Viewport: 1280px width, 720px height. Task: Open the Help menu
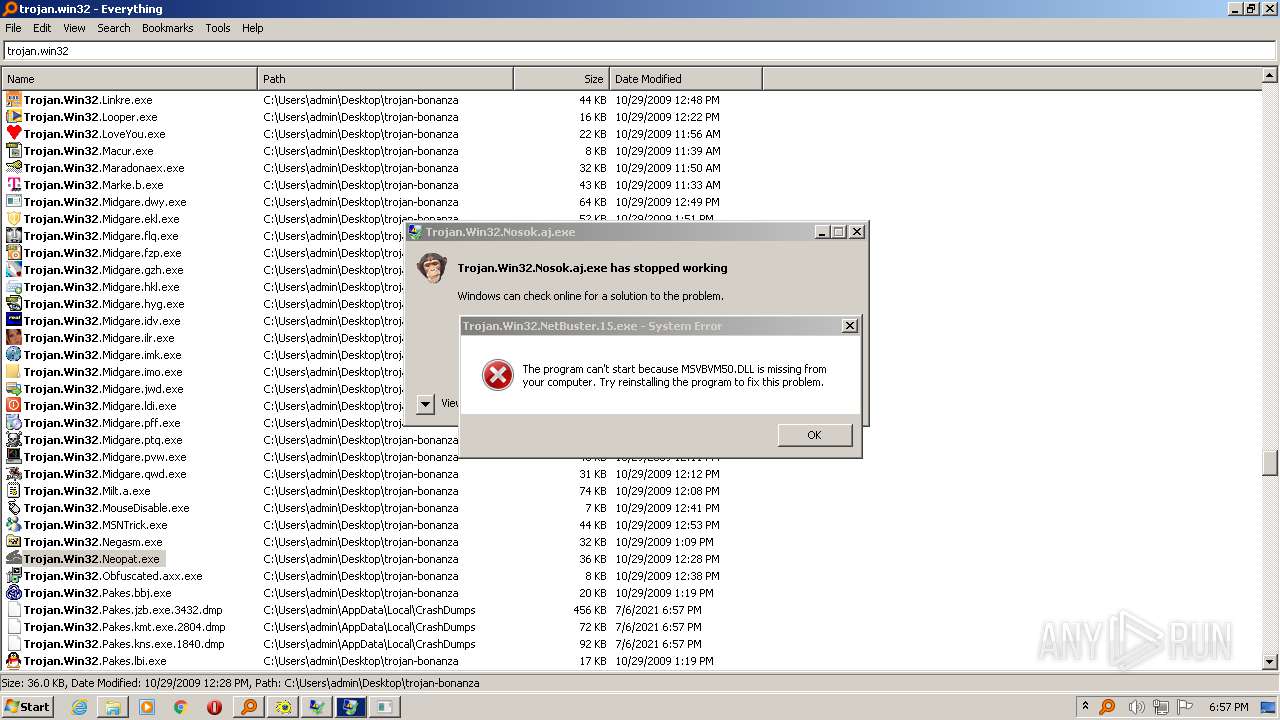(x=253, y=28)
